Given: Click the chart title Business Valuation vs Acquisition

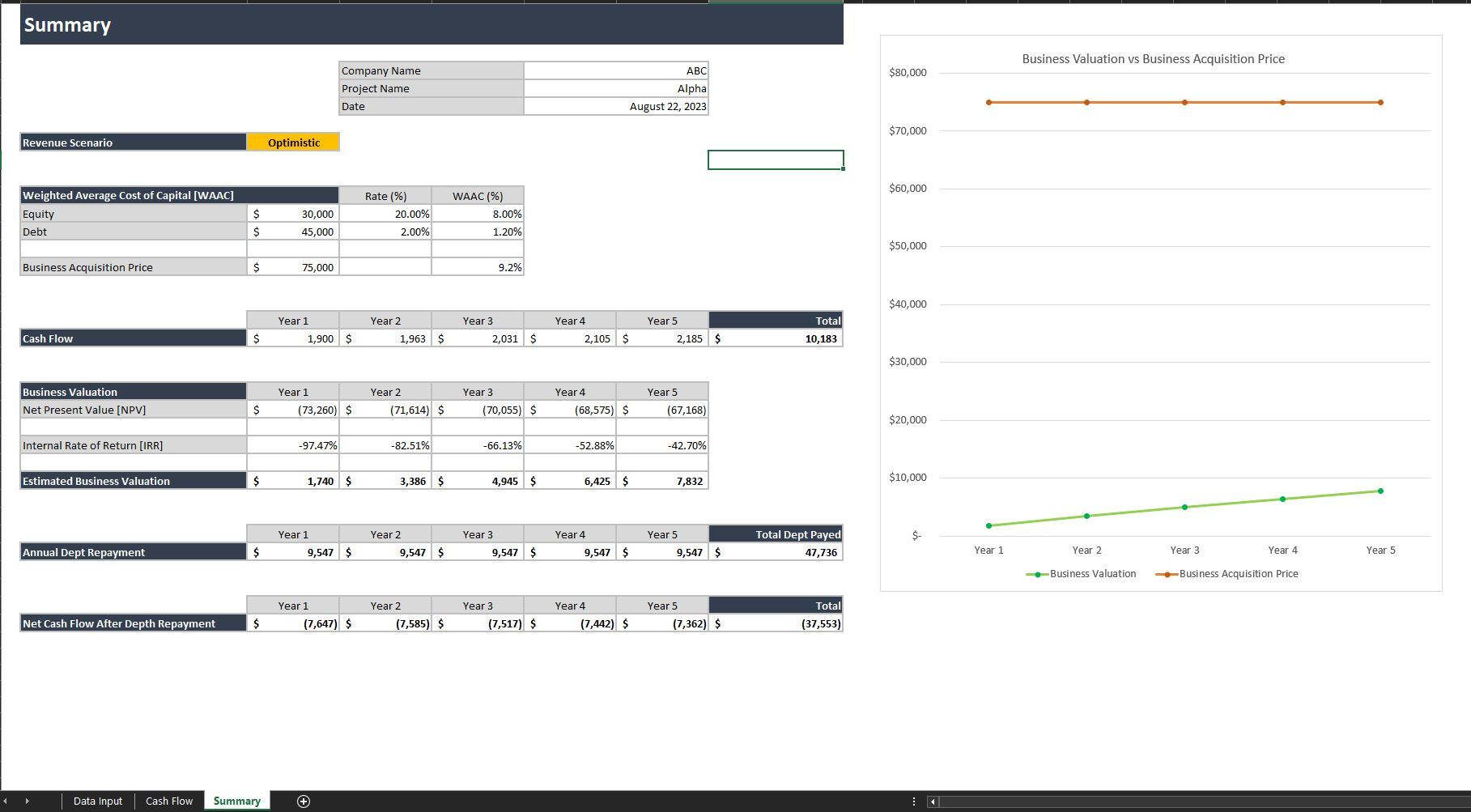Looking at the screenshot, I should pyautogui.click(x=1153, y=59).
